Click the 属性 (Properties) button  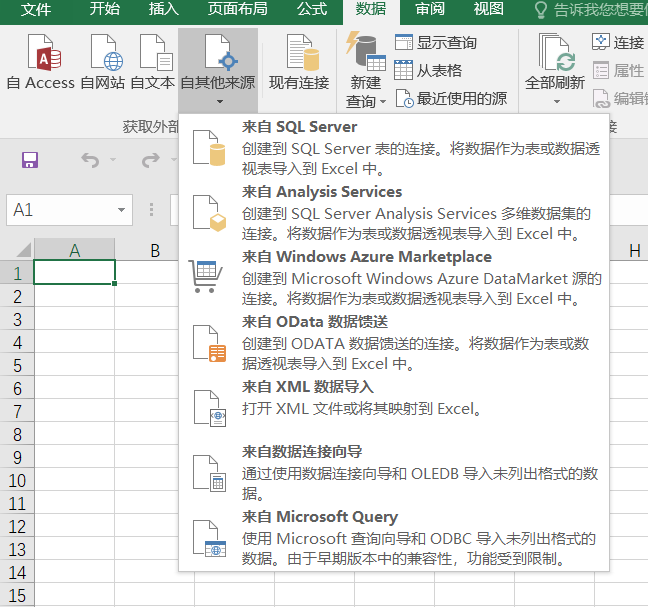point(618,70)
